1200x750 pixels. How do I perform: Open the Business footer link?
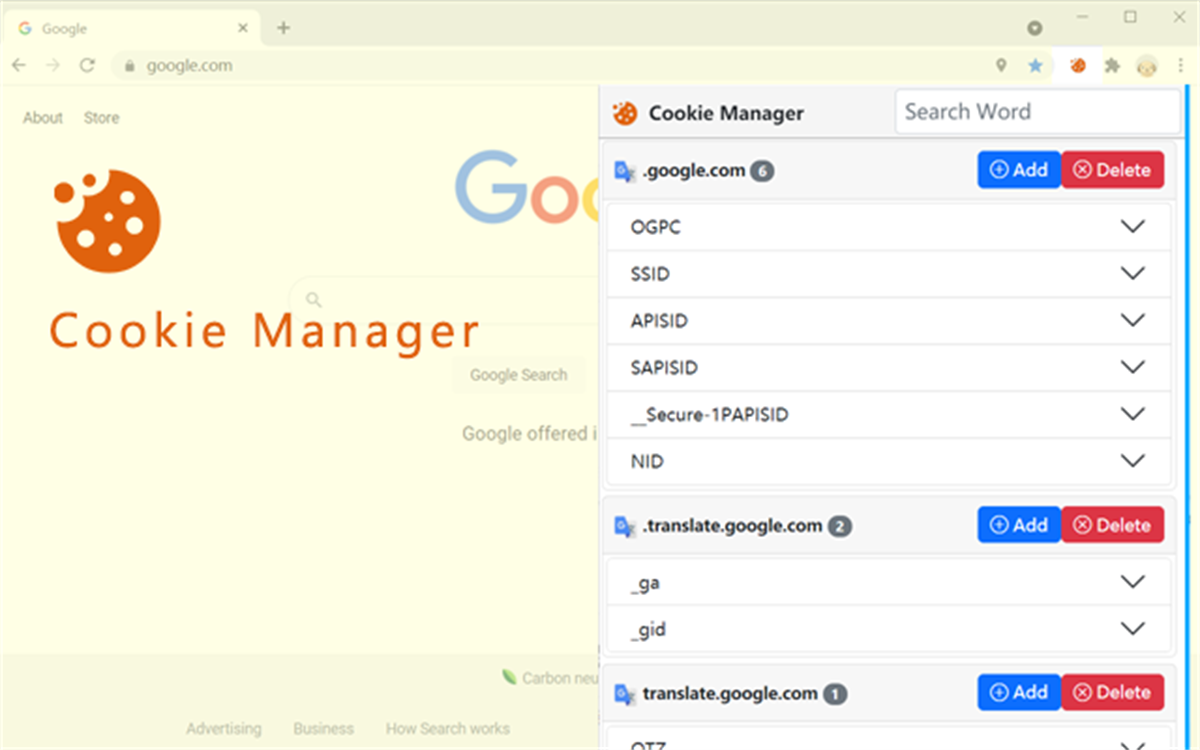[324, 729]
